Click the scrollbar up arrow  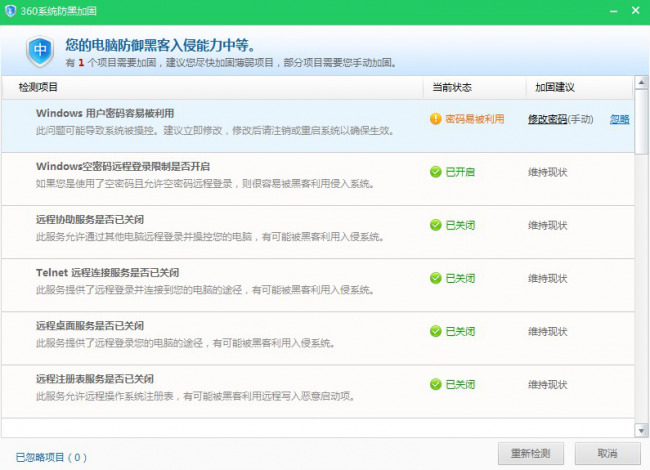pos(642,83)
